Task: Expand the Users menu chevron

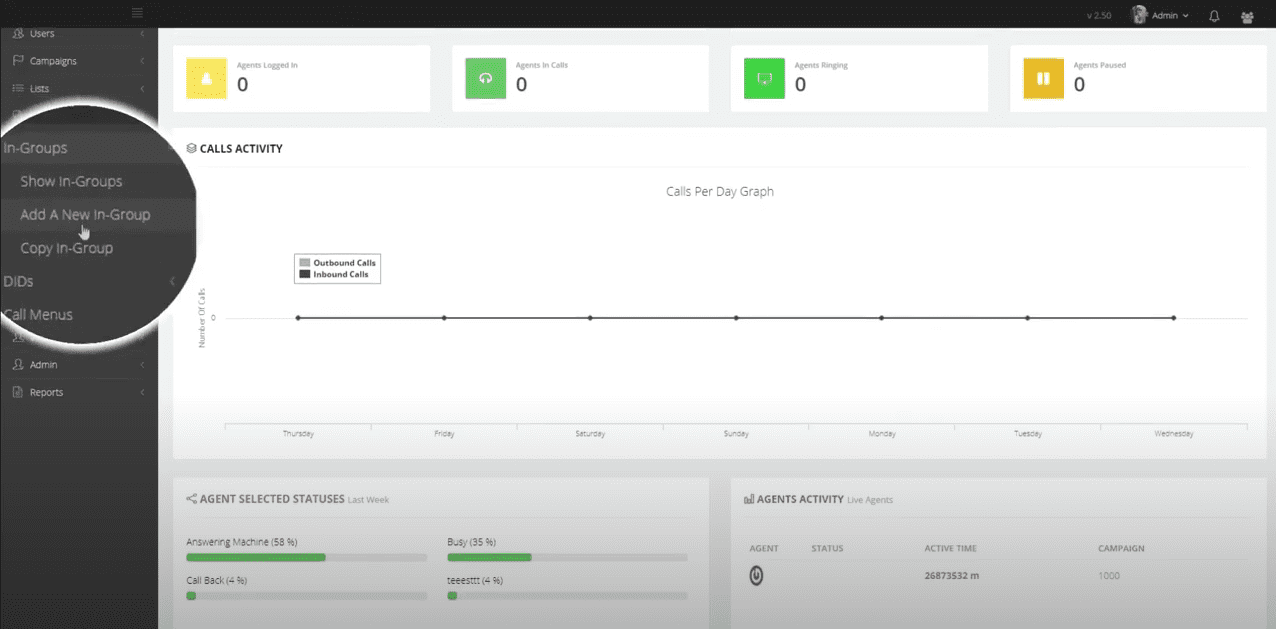Action: tap(142, 33)
